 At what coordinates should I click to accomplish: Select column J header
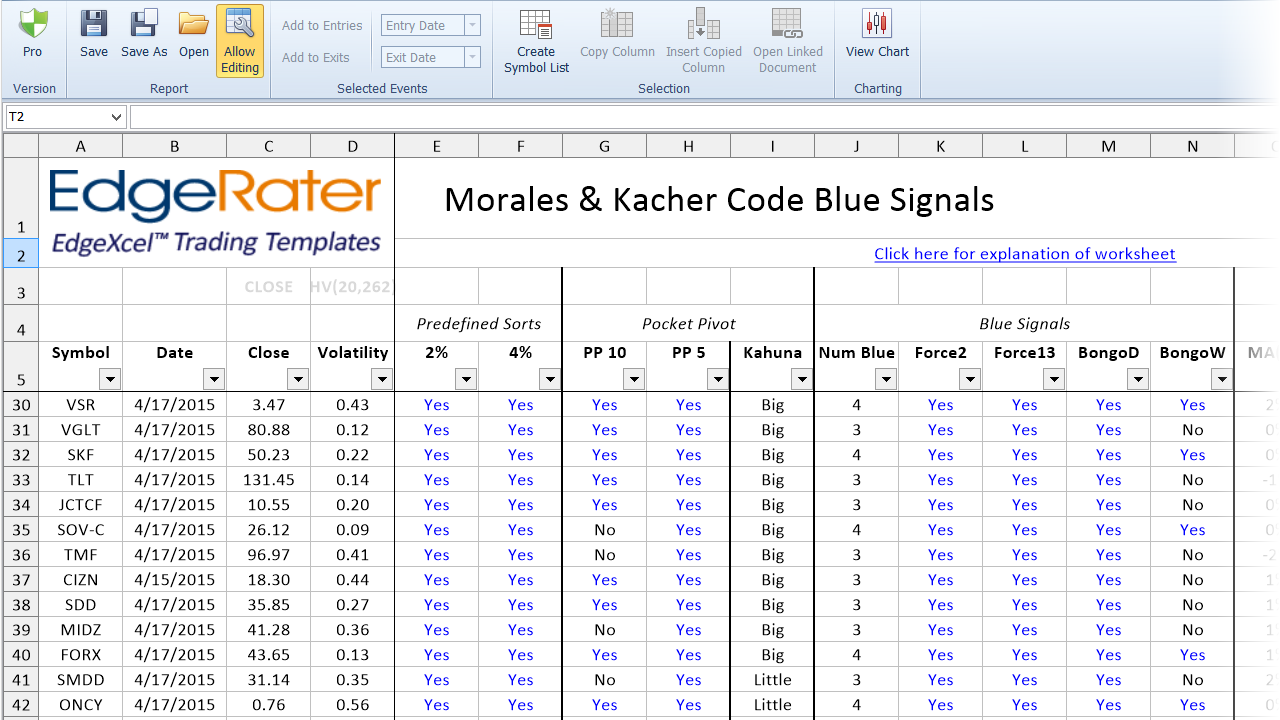(x=857, y=146)
